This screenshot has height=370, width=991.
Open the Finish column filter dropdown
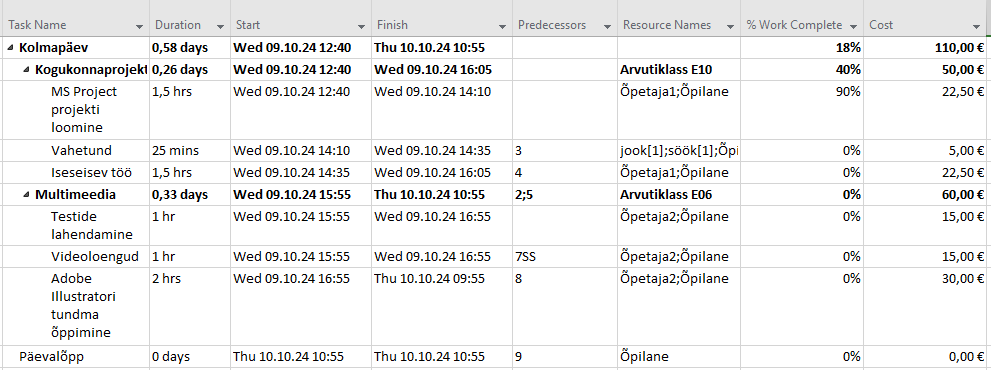tap(502, 26)
